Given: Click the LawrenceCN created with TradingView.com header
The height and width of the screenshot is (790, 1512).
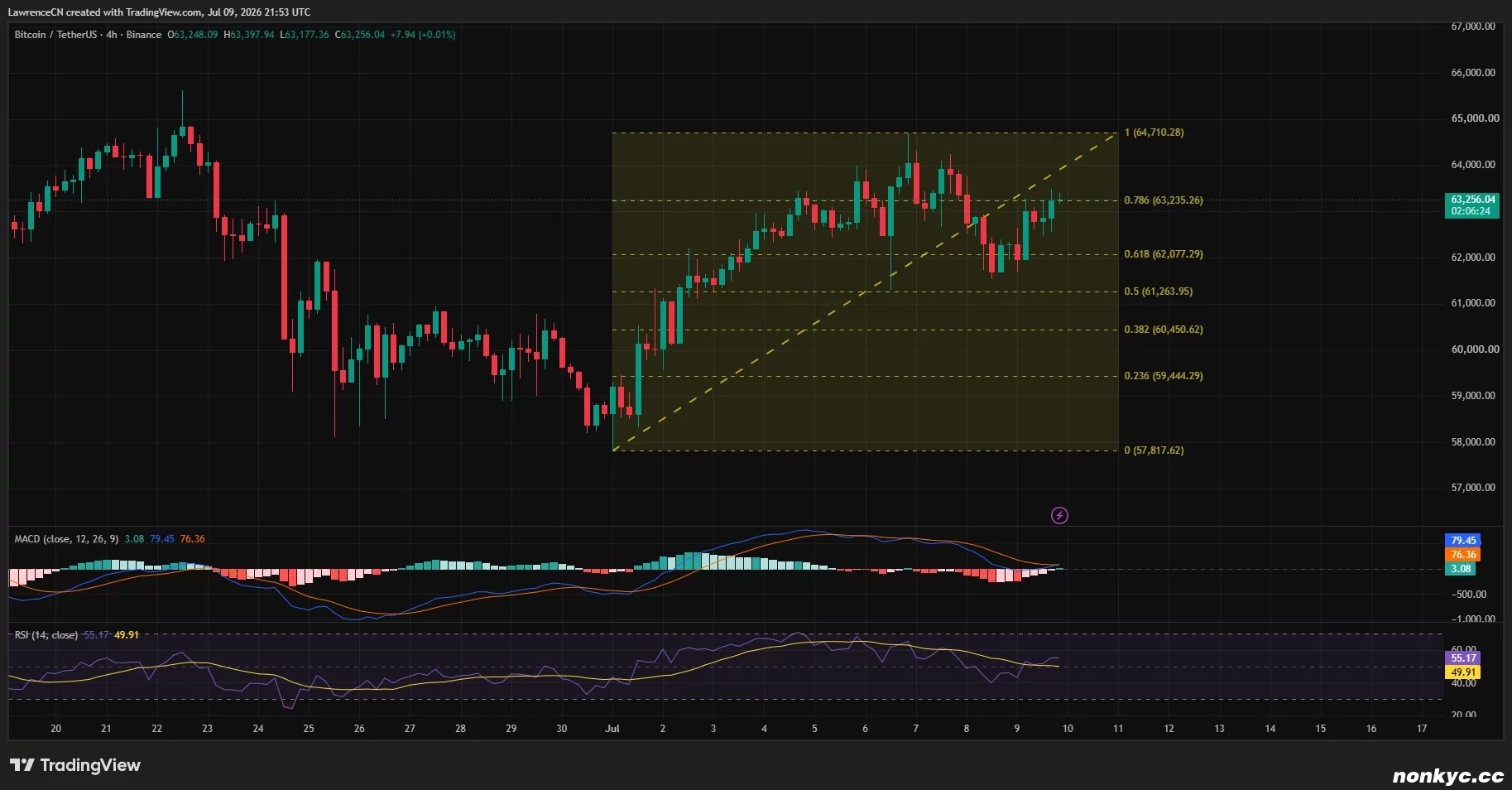Looking at the screenshot, I should click(159, 12).
